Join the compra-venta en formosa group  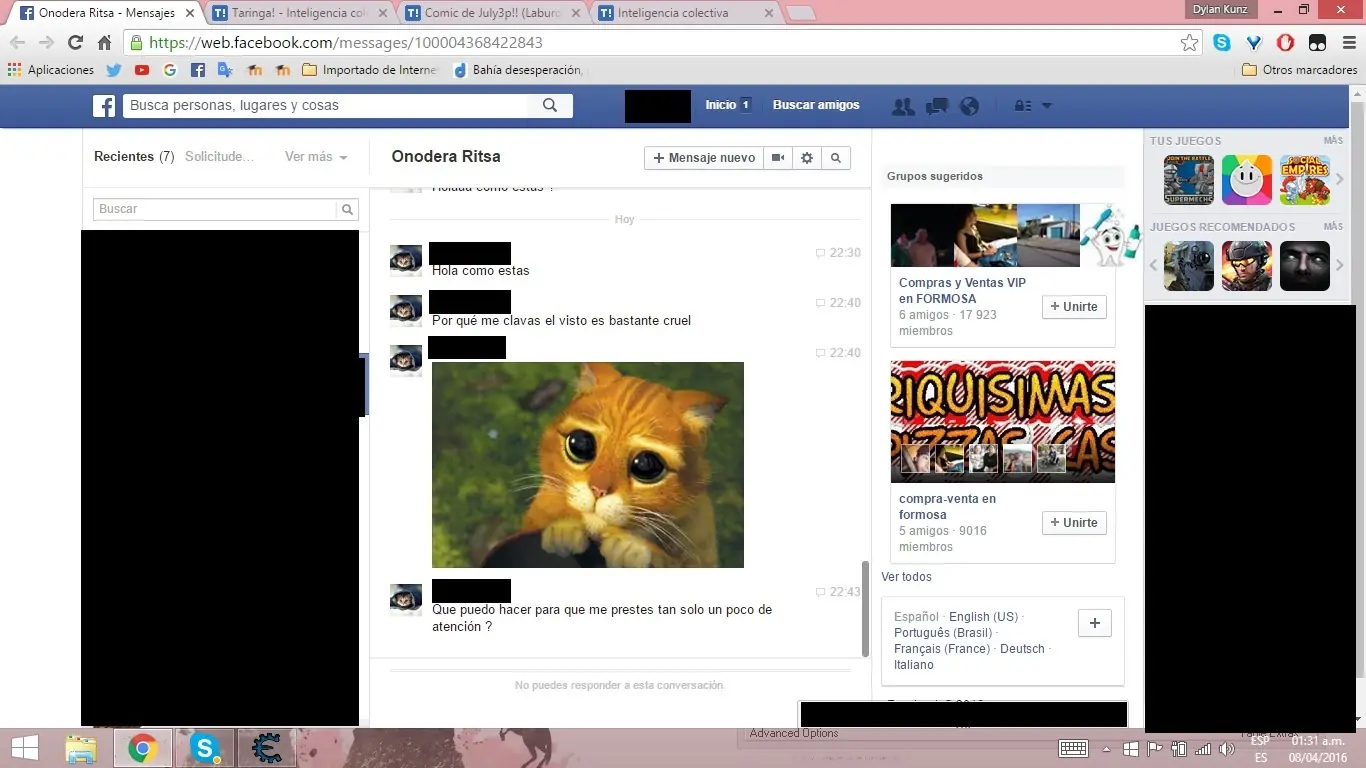click(x=1074, y=523)
